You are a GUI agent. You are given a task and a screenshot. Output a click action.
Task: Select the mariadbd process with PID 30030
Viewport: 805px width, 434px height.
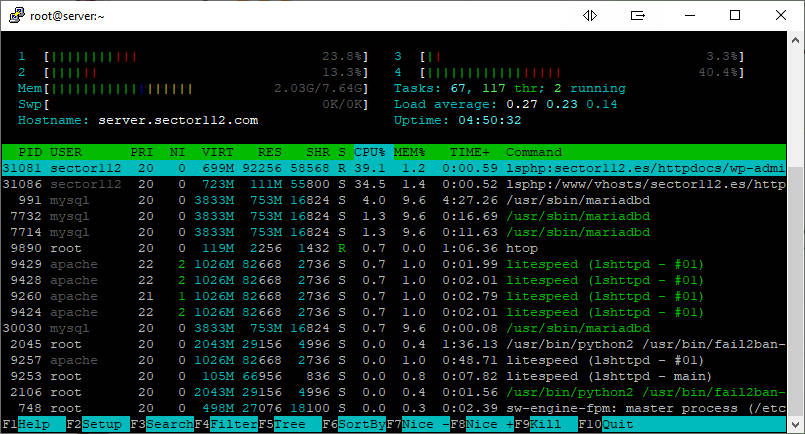click(x=394, y=328)
